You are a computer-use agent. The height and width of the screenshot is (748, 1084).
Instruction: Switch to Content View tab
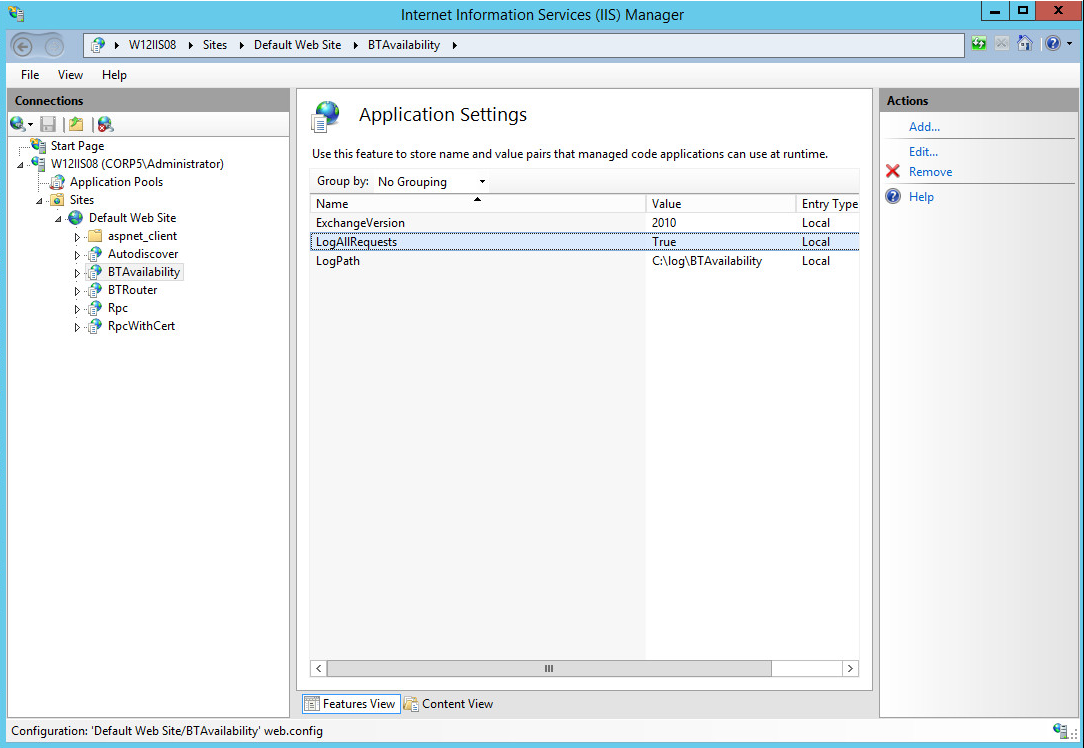point(449,704)
